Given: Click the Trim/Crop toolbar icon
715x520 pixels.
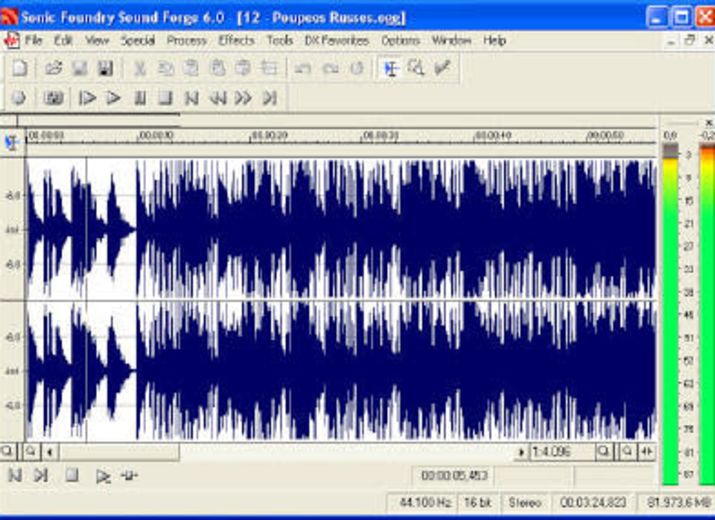Looking at the screenshot, I should click(x=269, y=68).
